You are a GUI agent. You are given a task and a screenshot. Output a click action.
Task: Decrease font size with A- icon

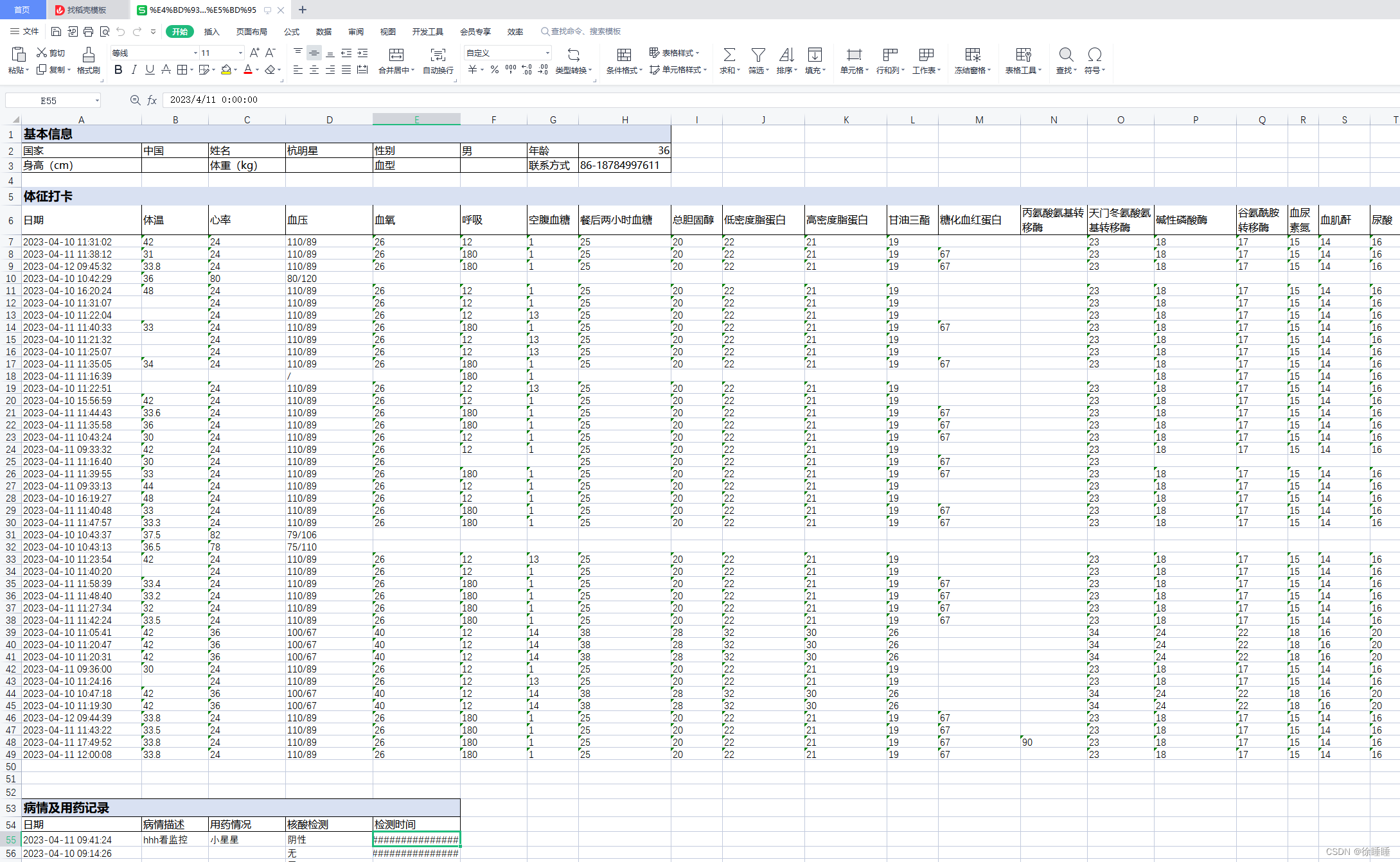(x=270, y=53)
